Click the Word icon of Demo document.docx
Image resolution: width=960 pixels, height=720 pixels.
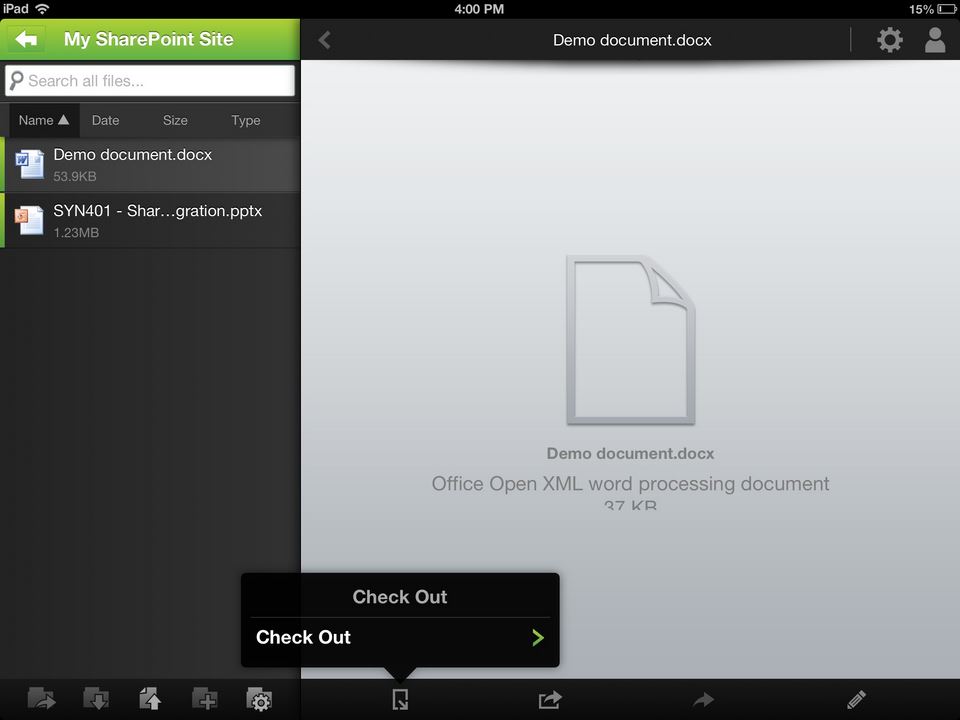[29, 164]
